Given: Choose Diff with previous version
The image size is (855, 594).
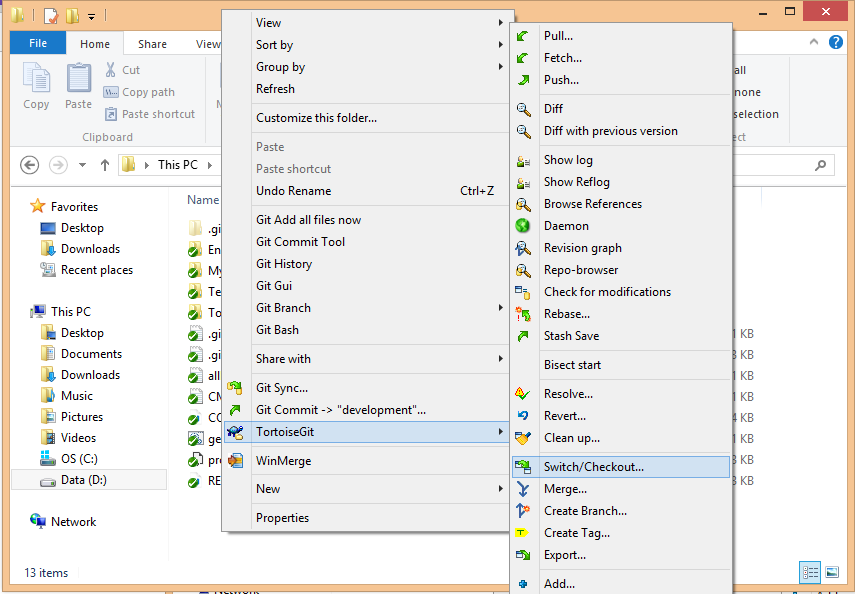Looking at the screenshot, I should tap(611, 131).
